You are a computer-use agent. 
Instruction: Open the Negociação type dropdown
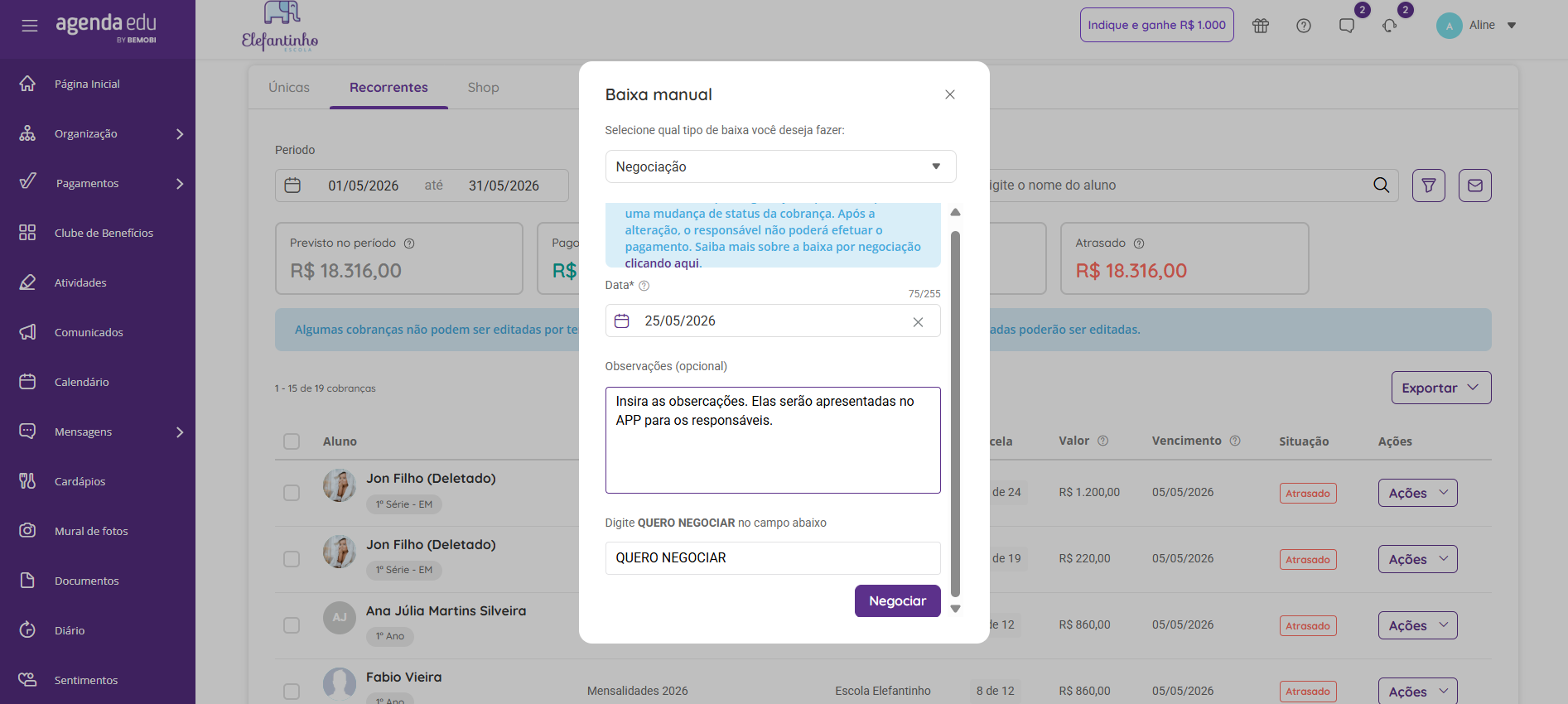pos(780,166)
